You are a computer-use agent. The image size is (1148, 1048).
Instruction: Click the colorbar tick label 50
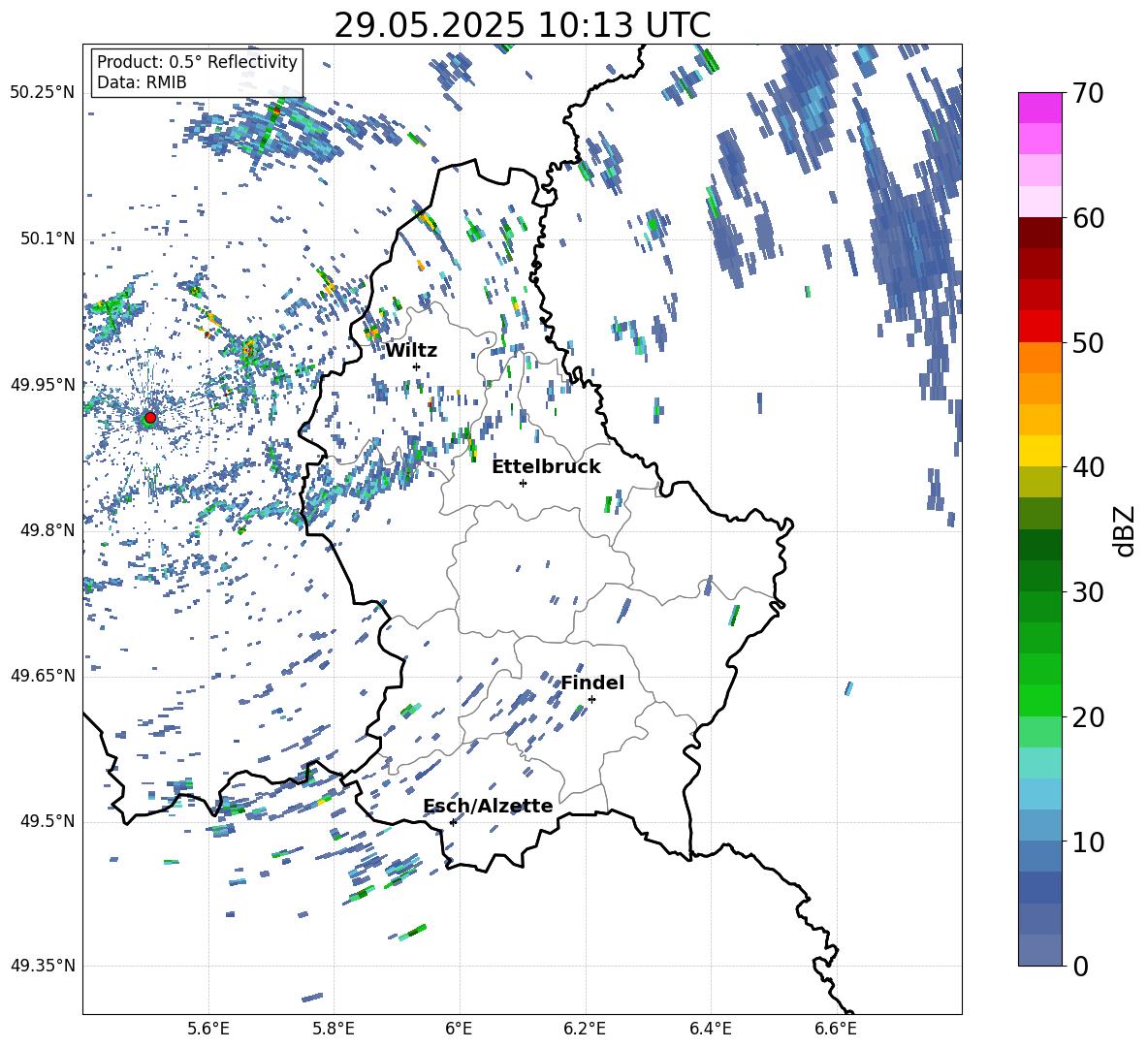point(1088,343)
